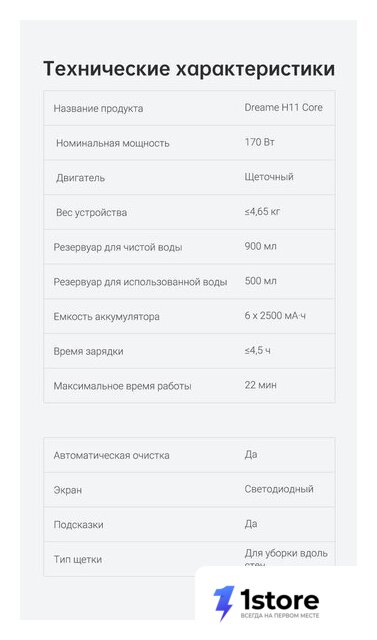Select the 'Подсказки' row label
377x640 pixels.
pos(78,525)
